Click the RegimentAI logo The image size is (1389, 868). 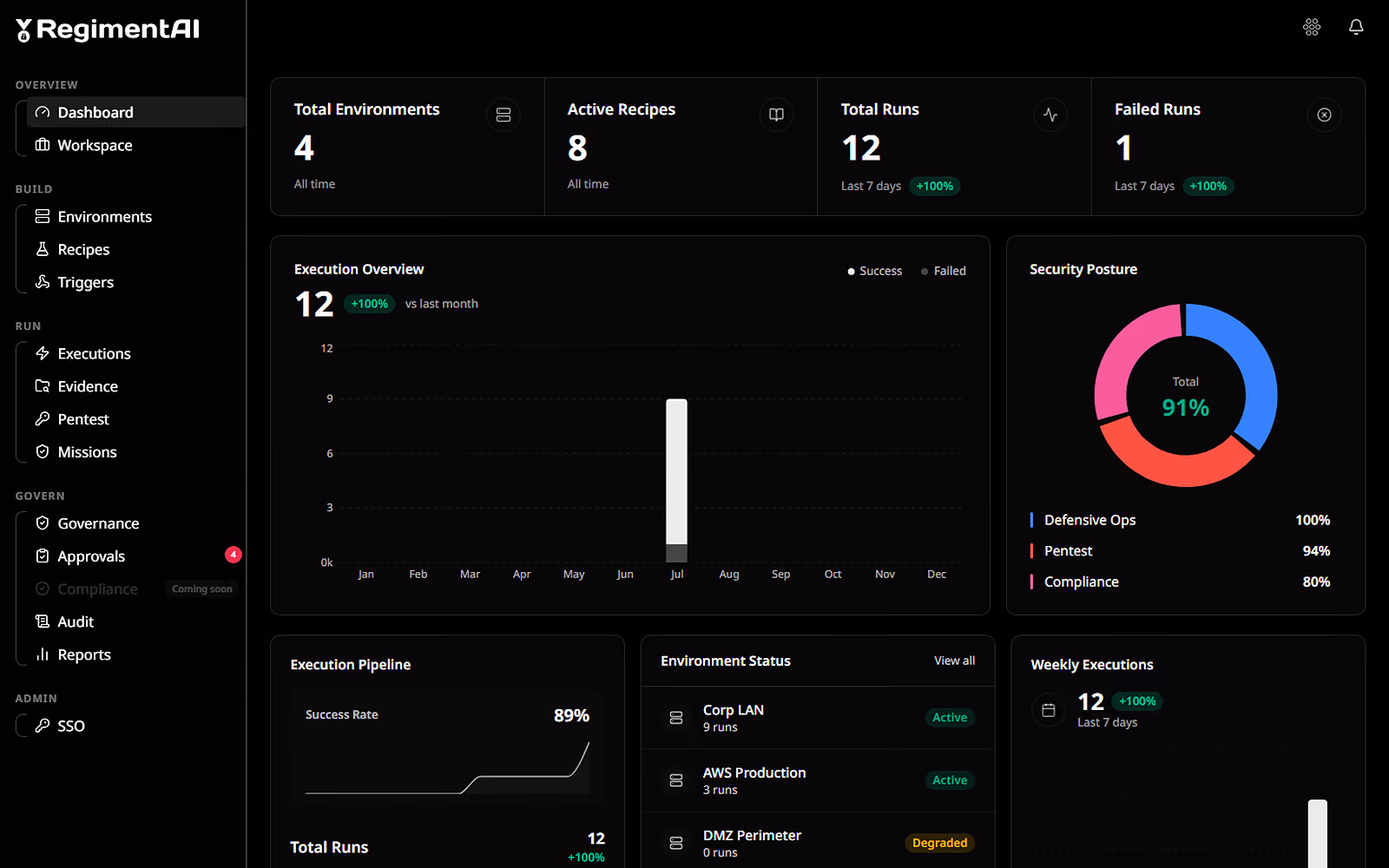click(108, 30)
